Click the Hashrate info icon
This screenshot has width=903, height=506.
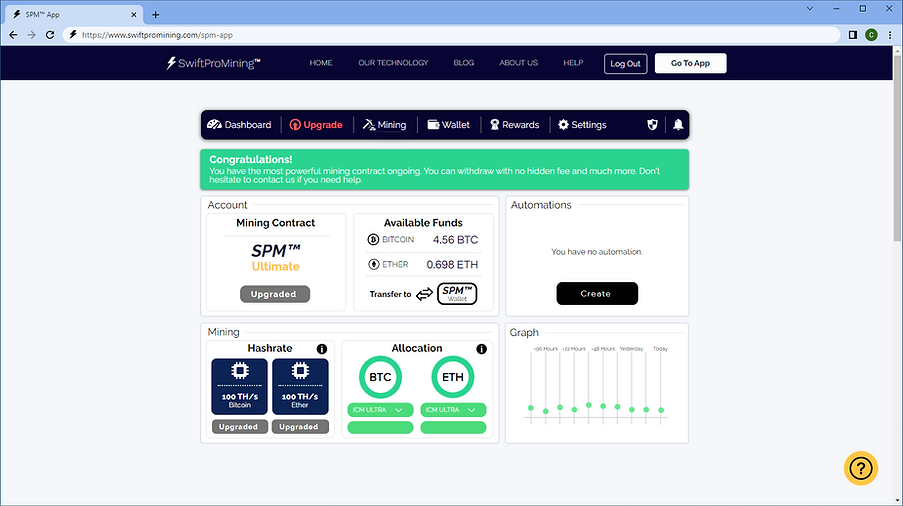322,349
